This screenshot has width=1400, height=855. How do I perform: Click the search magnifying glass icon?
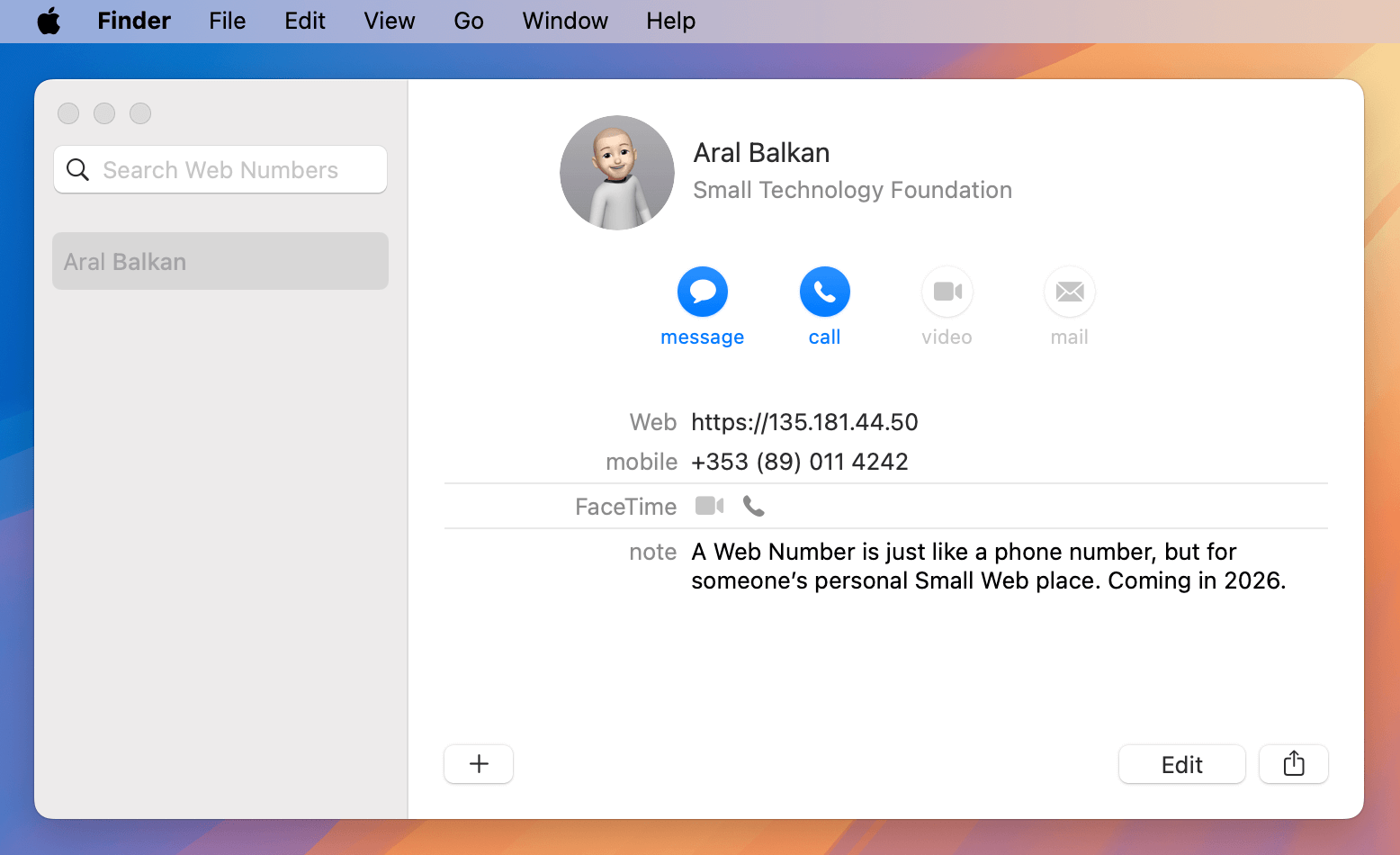78,169
